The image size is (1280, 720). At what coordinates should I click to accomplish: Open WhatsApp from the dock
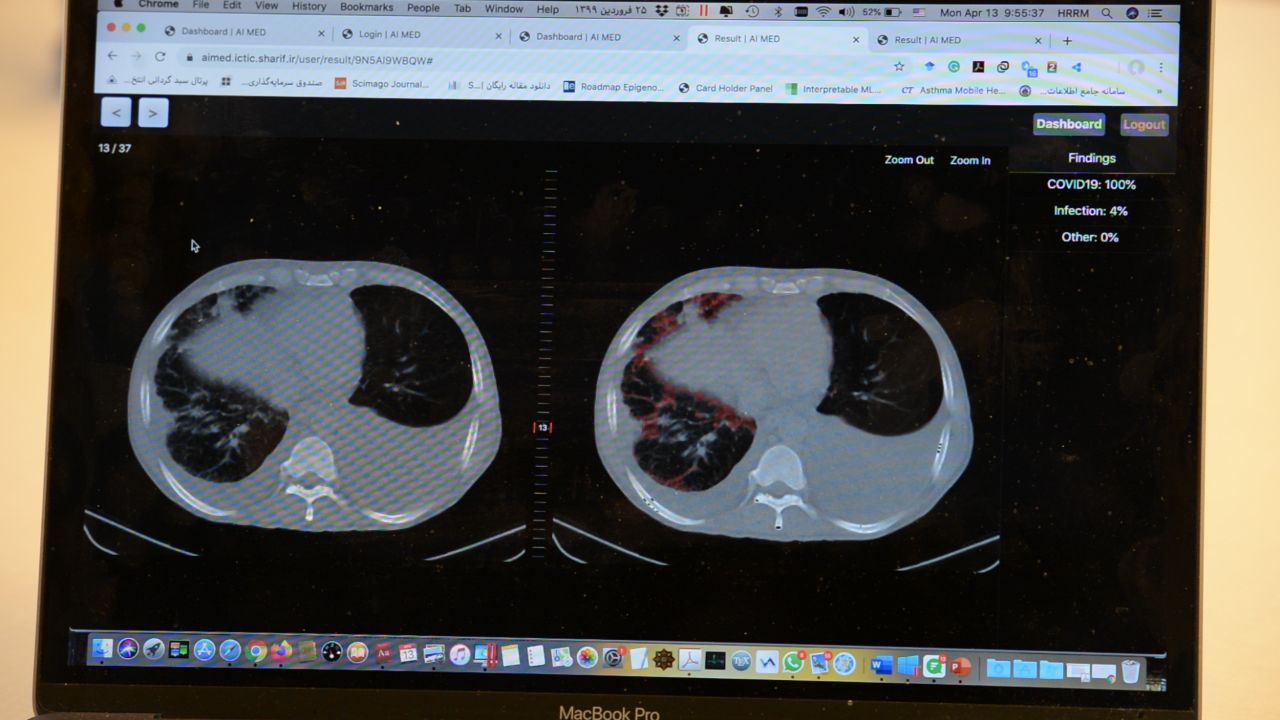[793, 661]
